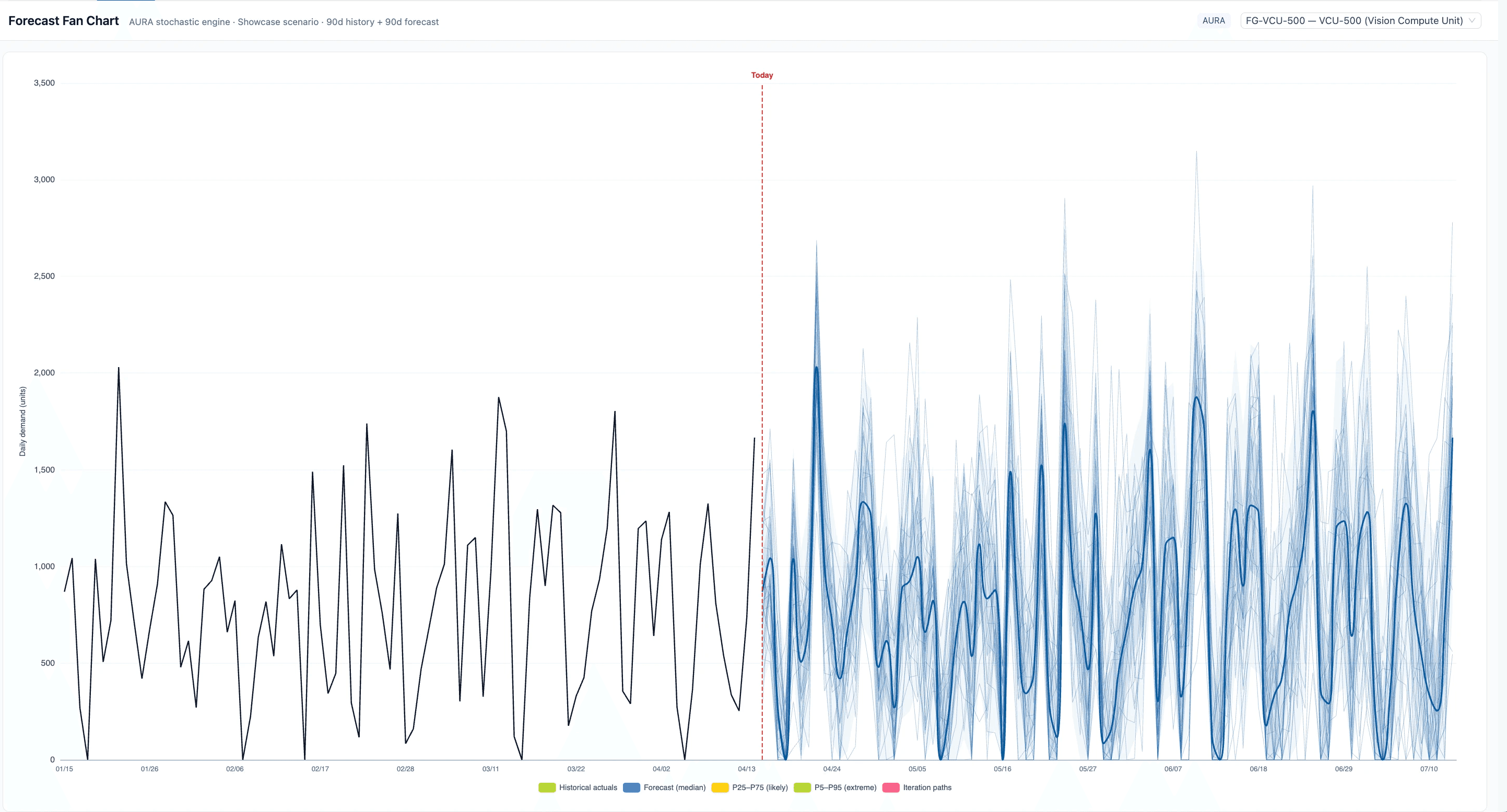This screenshot has width=1507, height=812.
Task: Click the green Historical actuals swatch
Action: 546,787
